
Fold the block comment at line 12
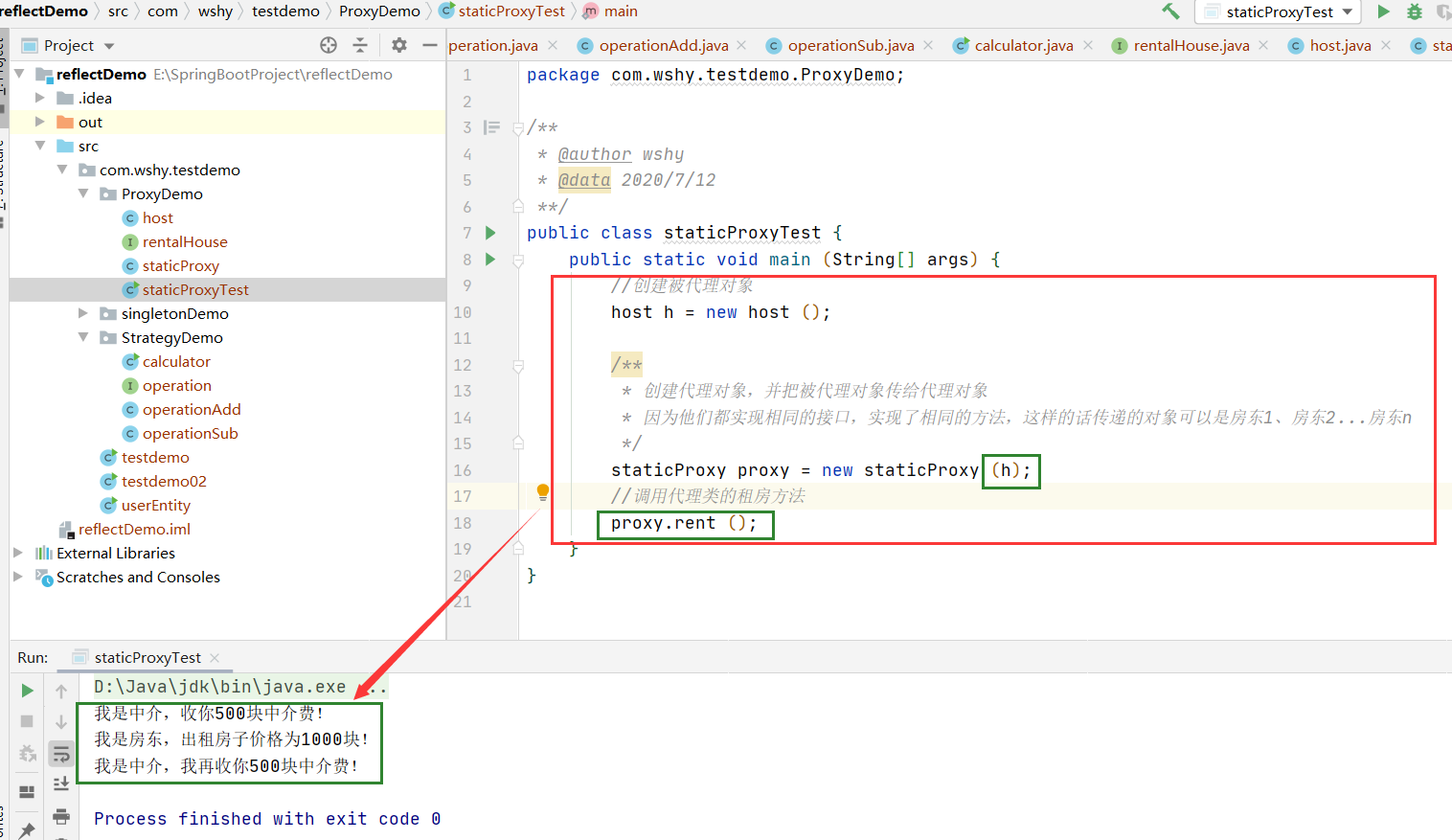coord(518,365)
